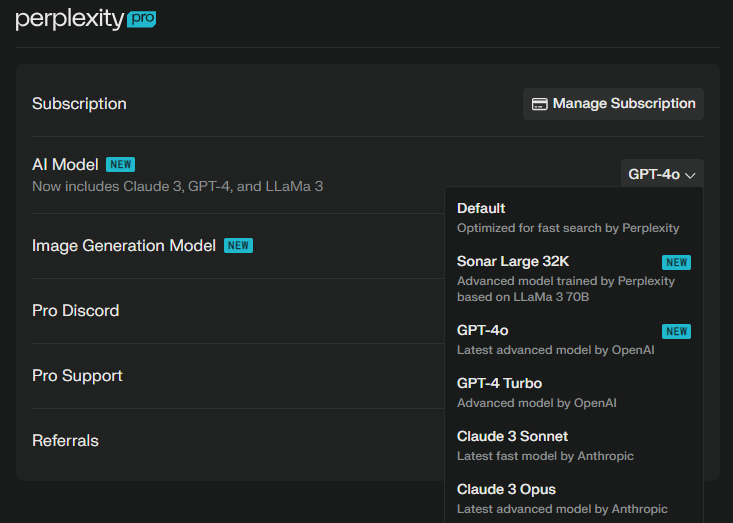The image size is (733, 523).
Task: Click the NEW badge on Sonar Large 32K
Action: 676,262
